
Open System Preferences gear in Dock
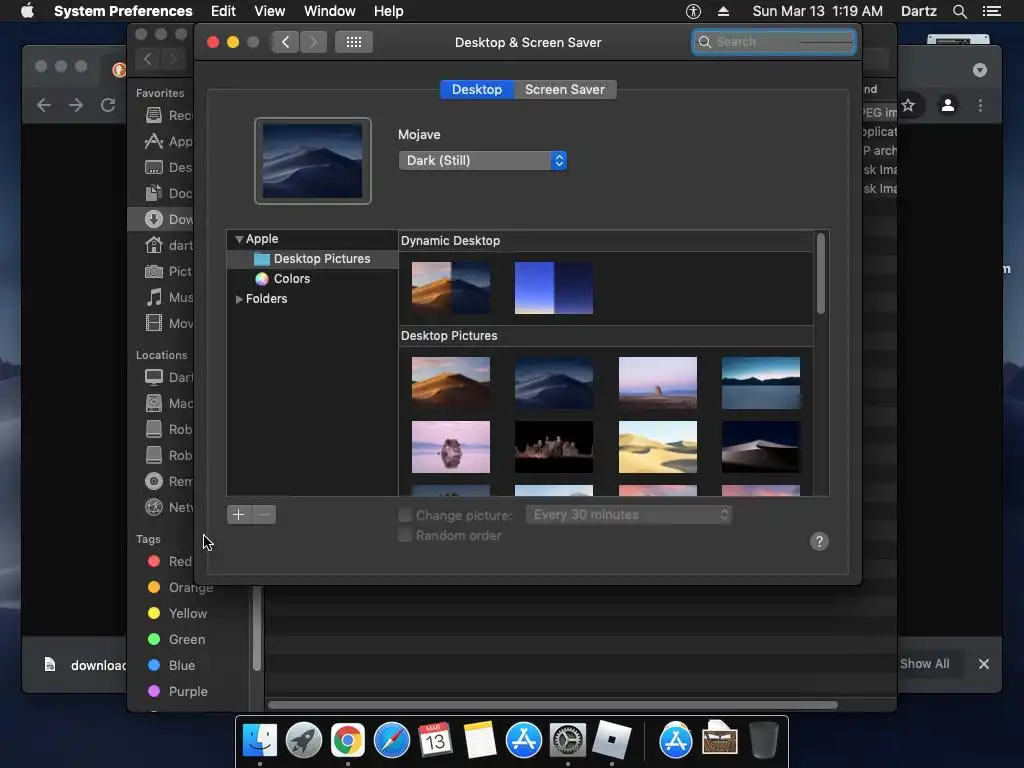(568, 740)
